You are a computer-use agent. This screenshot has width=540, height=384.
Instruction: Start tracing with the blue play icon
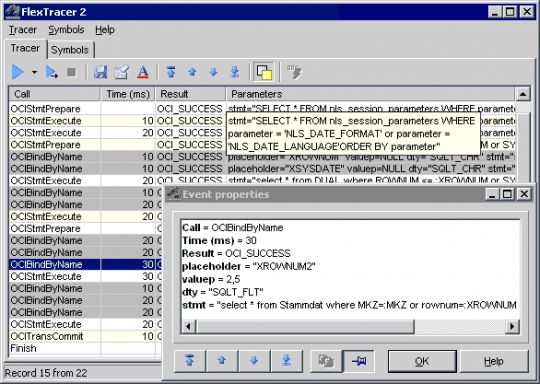pyautogui.click(x=18, y=72)
